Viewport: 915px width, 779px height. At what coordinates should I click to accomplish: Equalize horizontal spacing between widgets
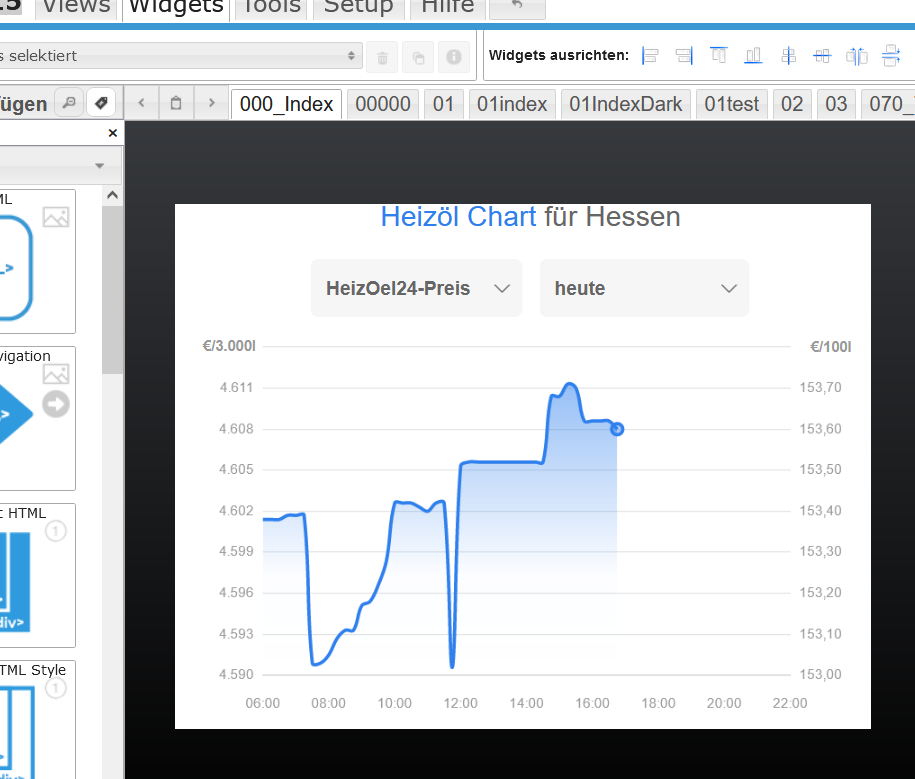tap(857, 56)
